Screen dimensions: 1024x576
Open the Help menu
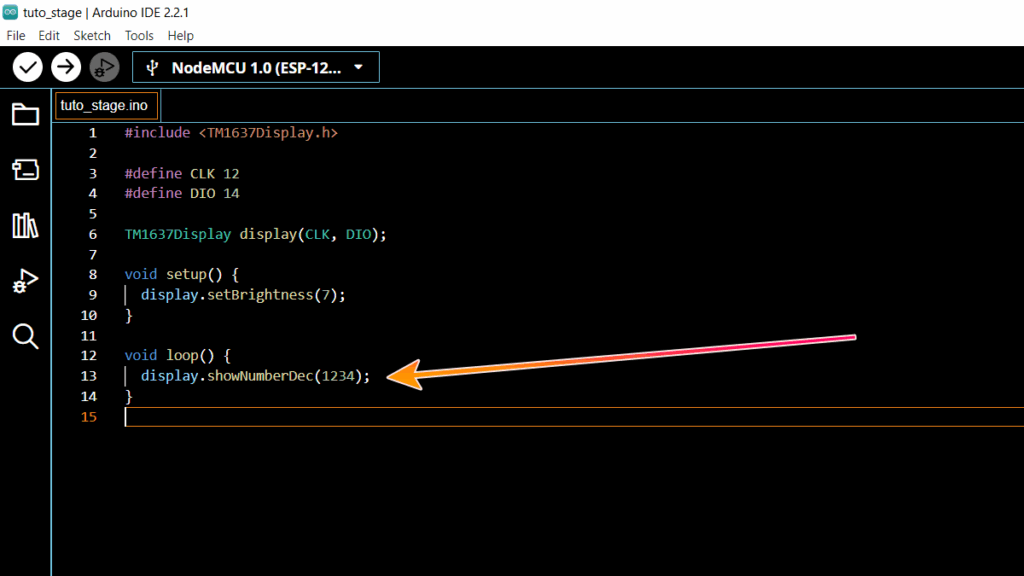[180, 36]
